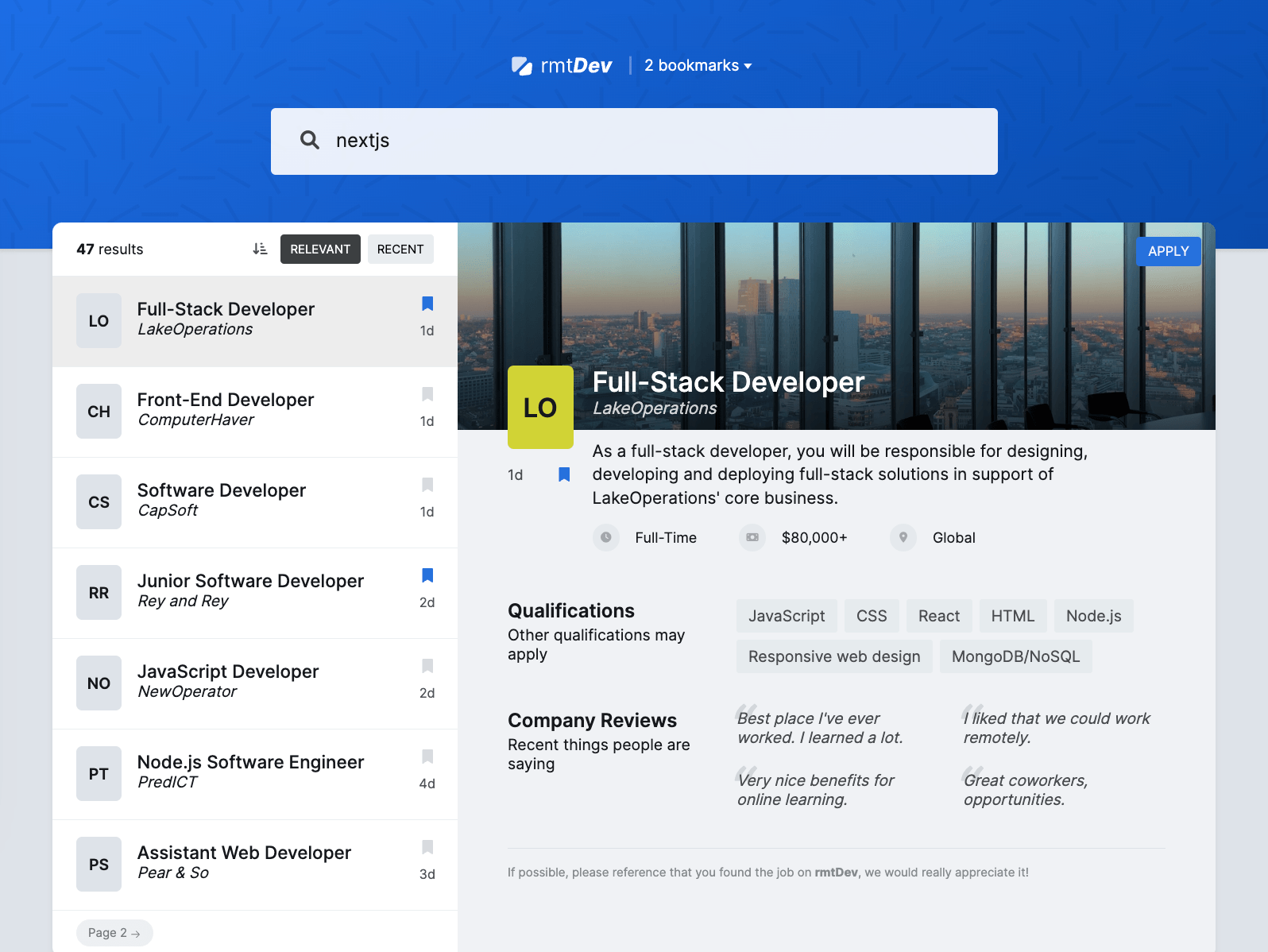
Task: Bookmark the JavaScript Developer job
Action: coord(427,666)
